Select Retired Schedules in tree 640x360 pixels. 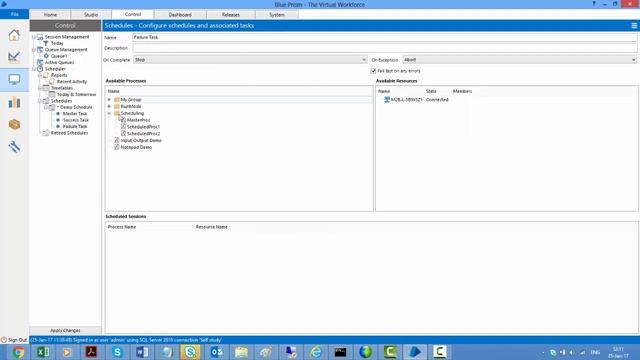[x=69, y=133]
